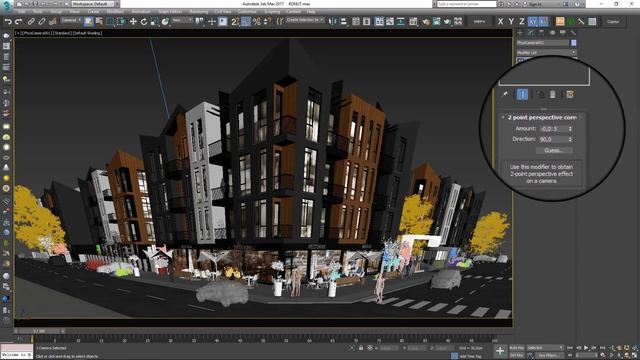Open Create Selection Set dropdown
The image size is (640, 360).
(x=304, y=20)
